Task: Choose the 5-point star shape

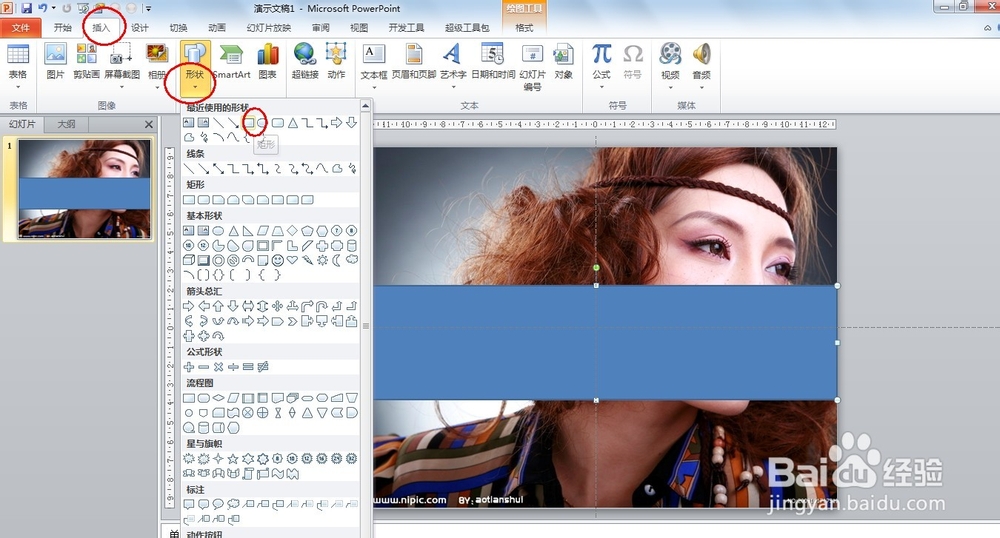Action: click(x=233, y=458)
